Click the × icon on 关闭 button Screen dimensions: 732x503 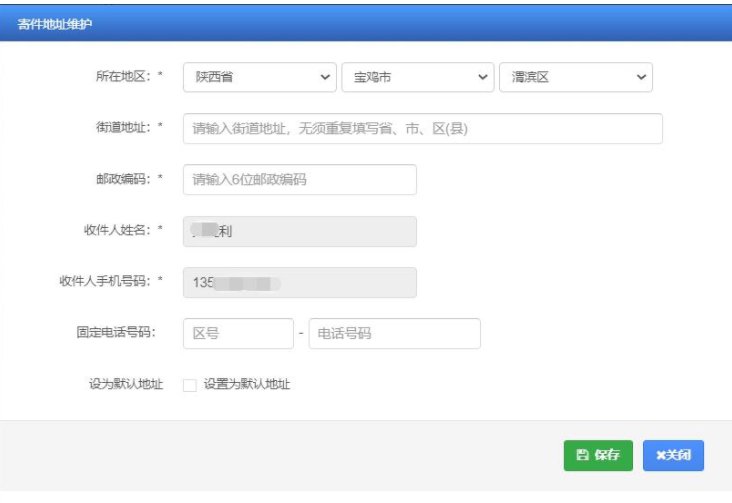(660, 455)
